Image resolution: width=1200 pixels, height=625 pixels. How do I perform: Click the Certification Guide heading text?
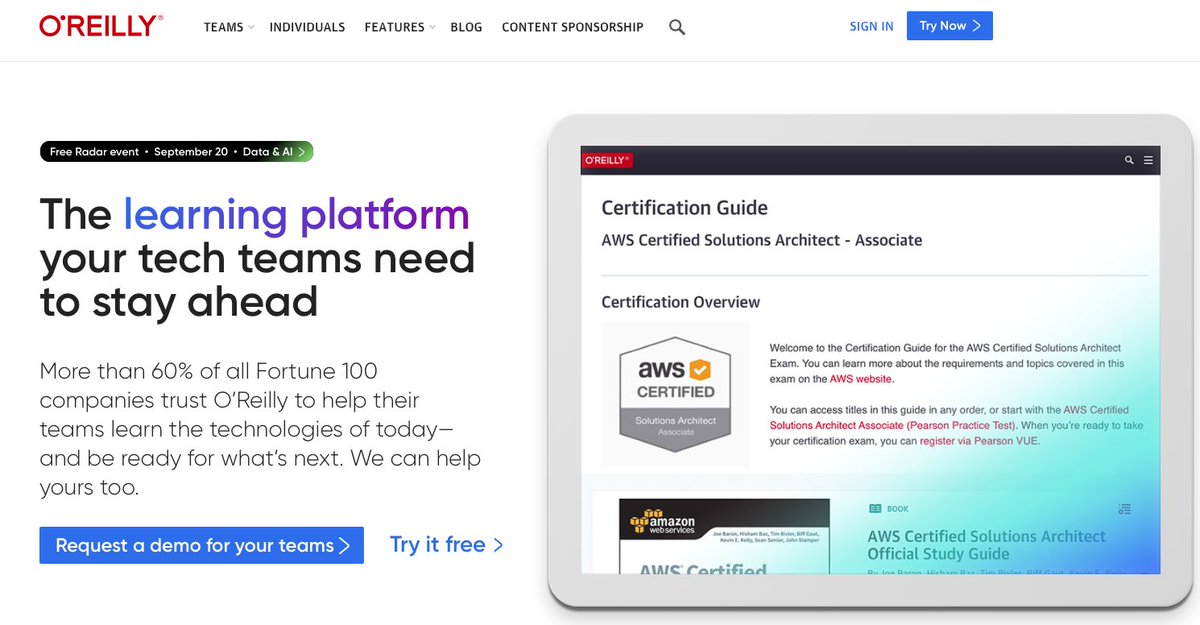click(685, 208)
